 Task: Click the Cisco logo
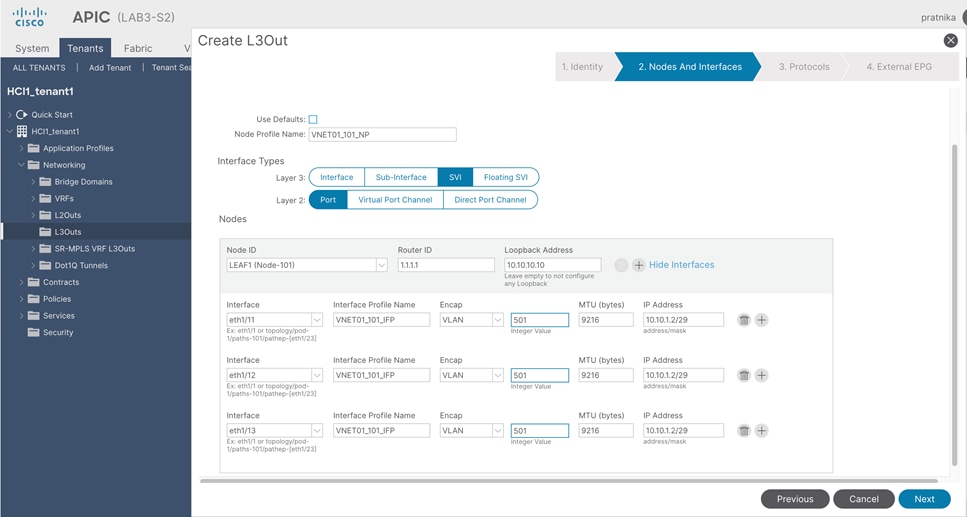(30, 17)
